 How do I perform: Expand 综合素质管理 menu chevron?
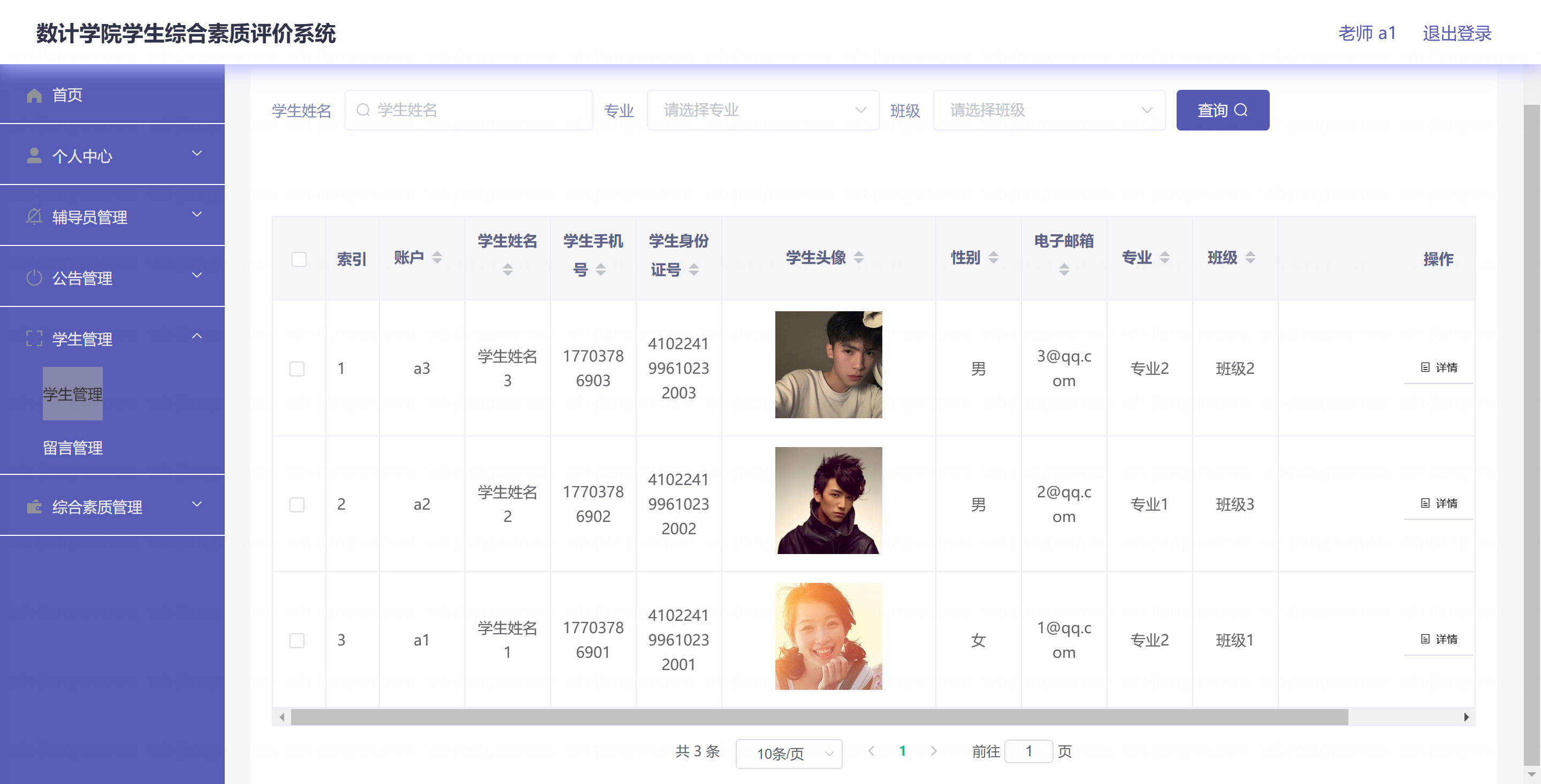click(197, 505)
